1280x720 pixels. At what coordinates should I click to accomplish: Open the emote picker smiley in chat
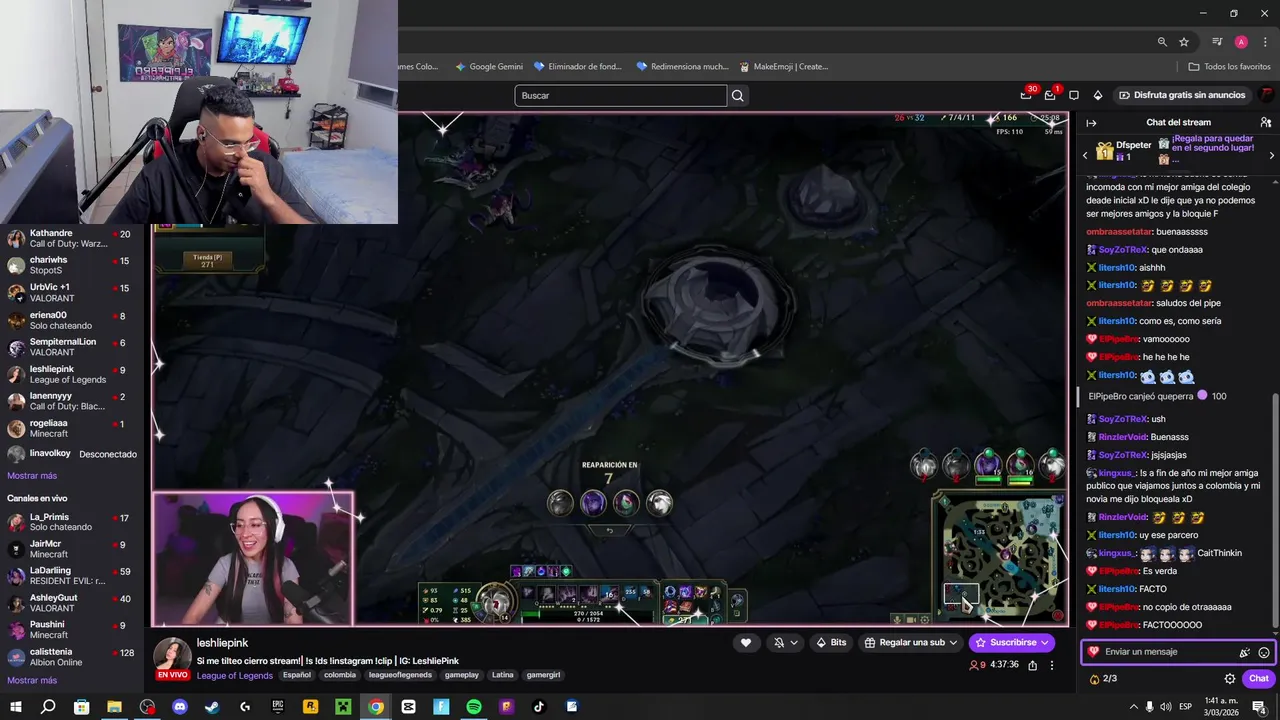click(x=1264, y=652)
